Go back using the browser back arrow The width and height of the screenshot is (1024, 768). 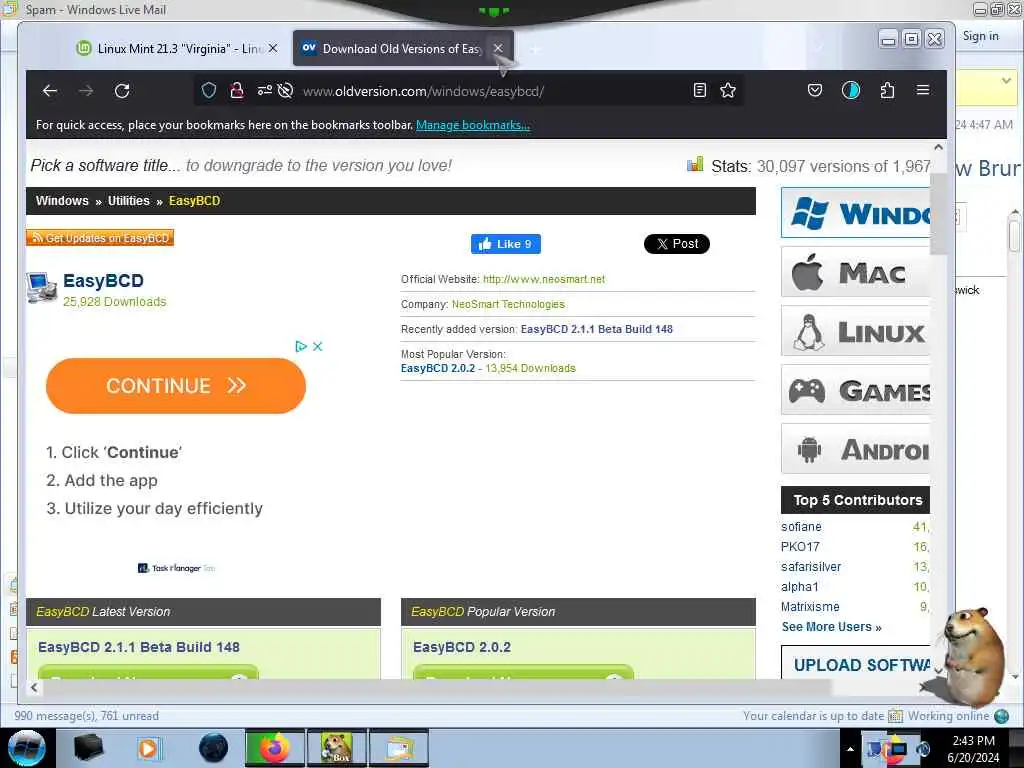coord(50,91)
